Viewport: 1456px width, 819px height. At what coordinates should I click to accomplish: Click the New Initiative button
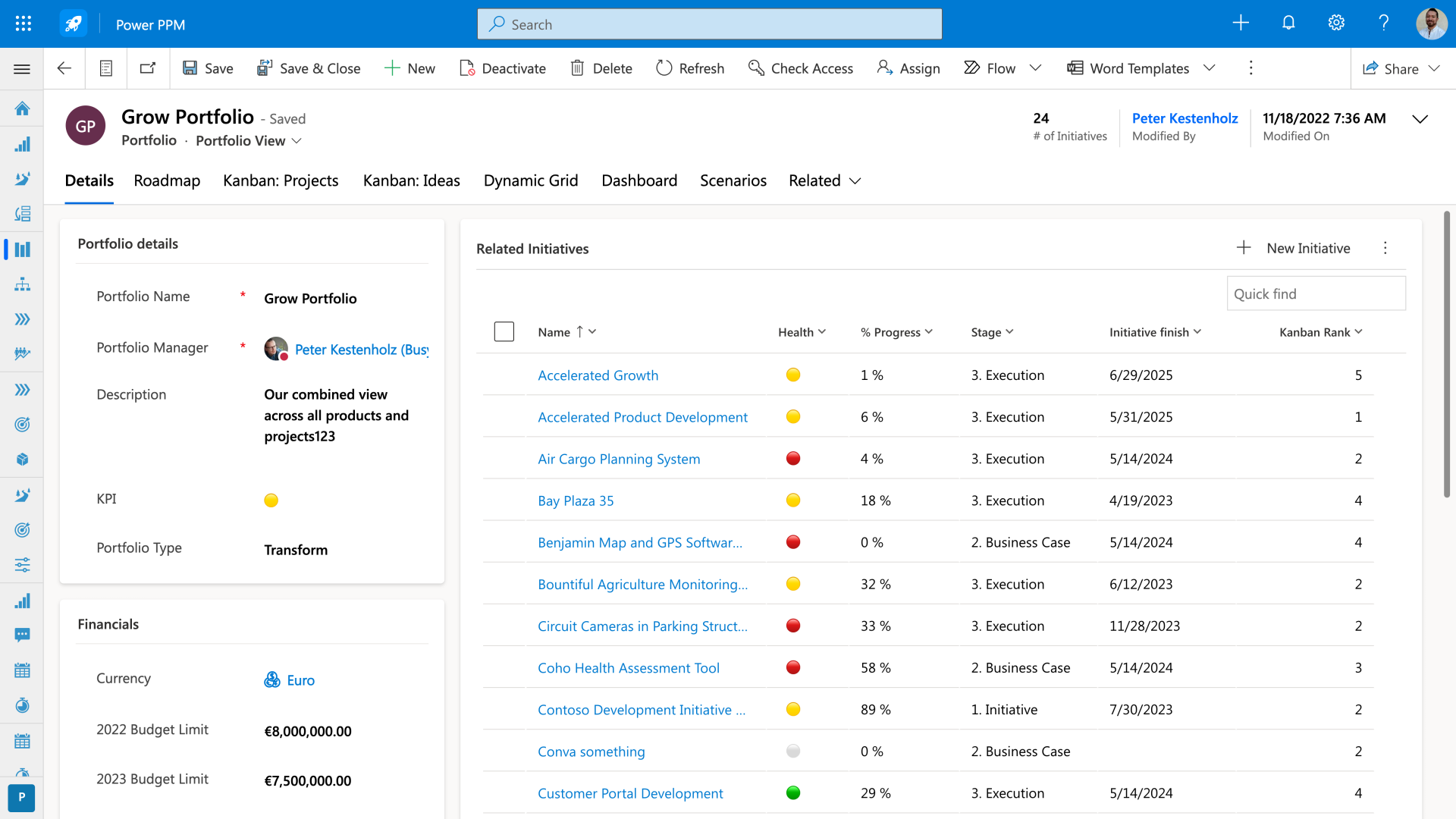point(1294,248)
